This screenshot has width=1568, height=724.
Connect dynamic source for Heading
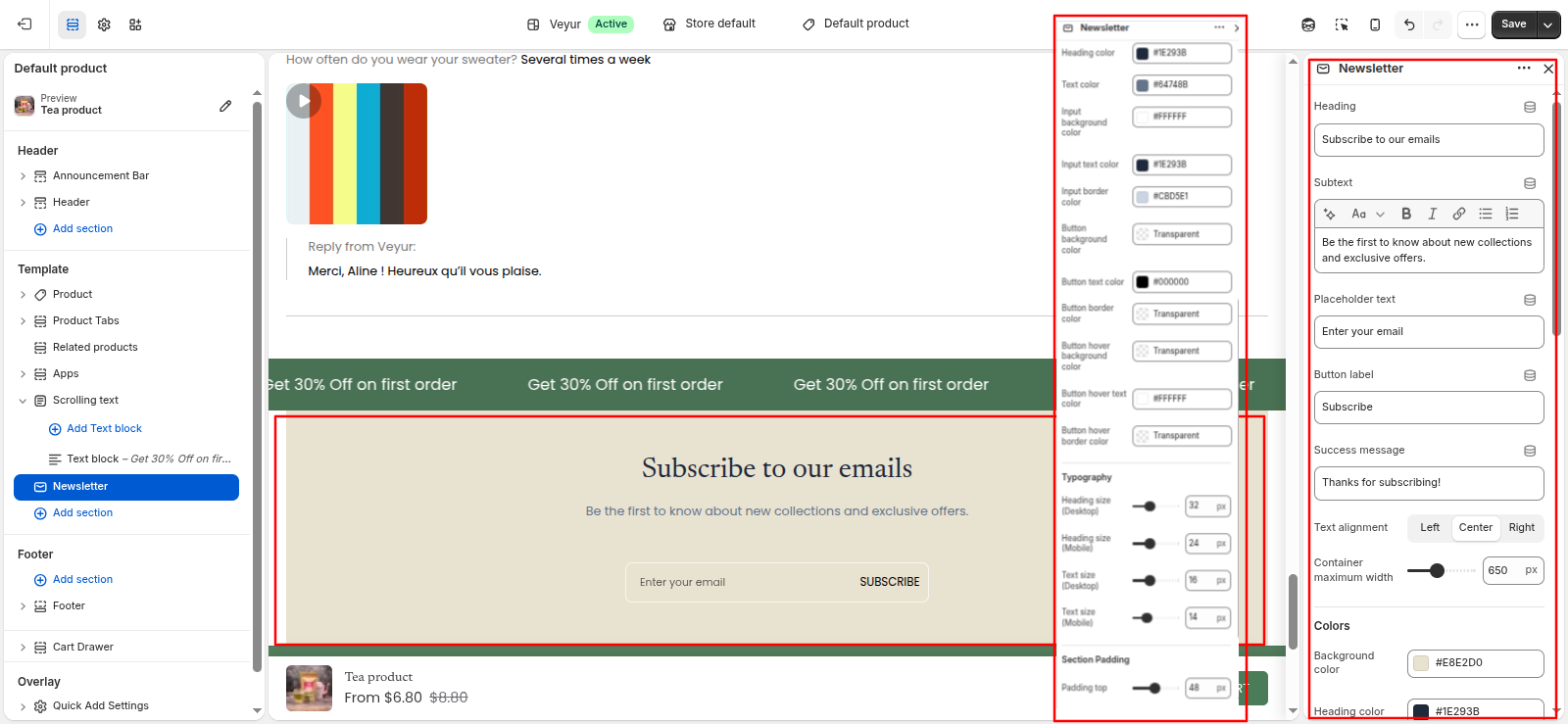[x=1530, y=107]
